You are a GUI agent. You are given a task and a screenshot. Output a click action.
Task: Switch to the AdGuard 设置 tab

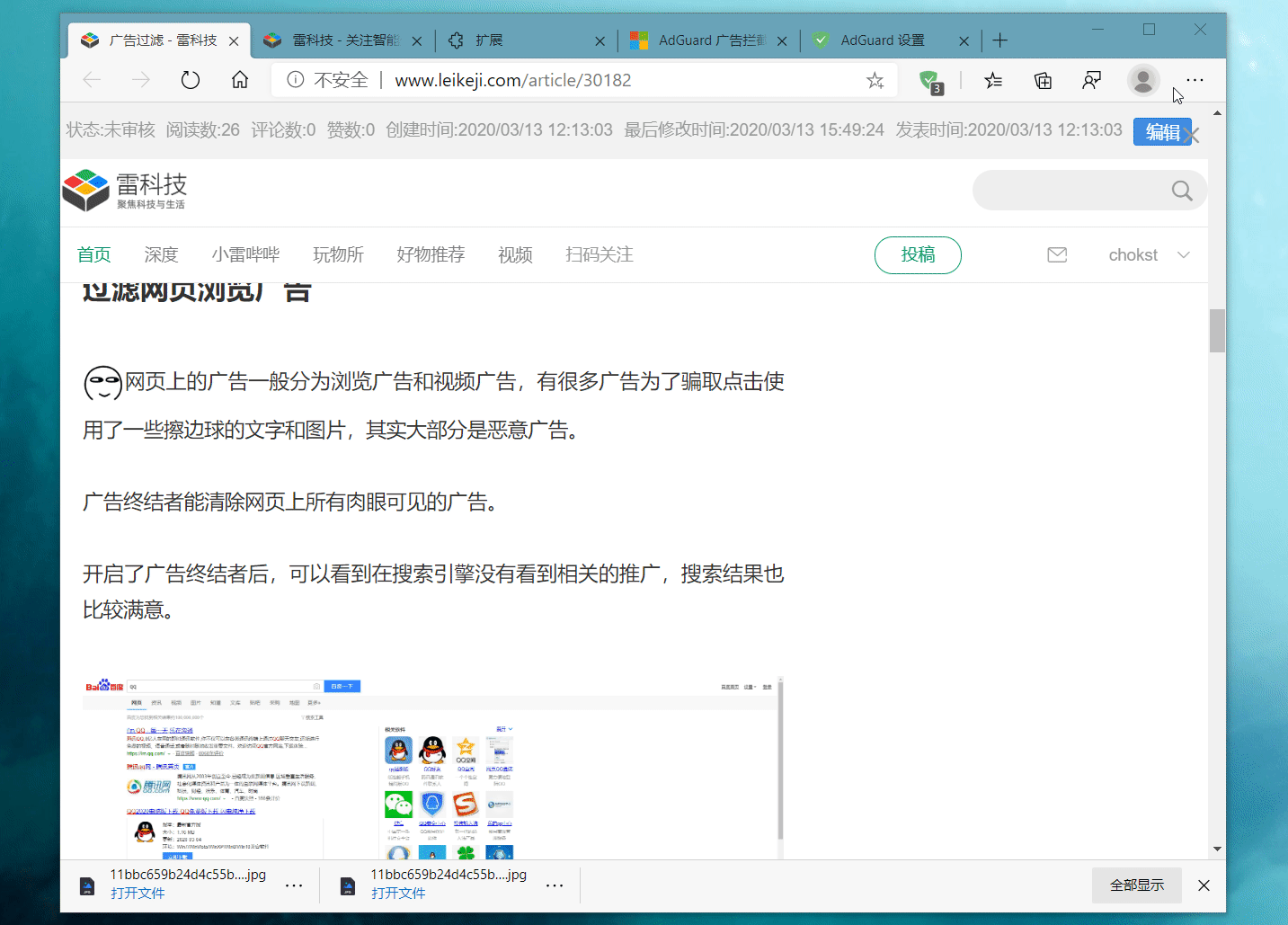(x=882, y=40)
